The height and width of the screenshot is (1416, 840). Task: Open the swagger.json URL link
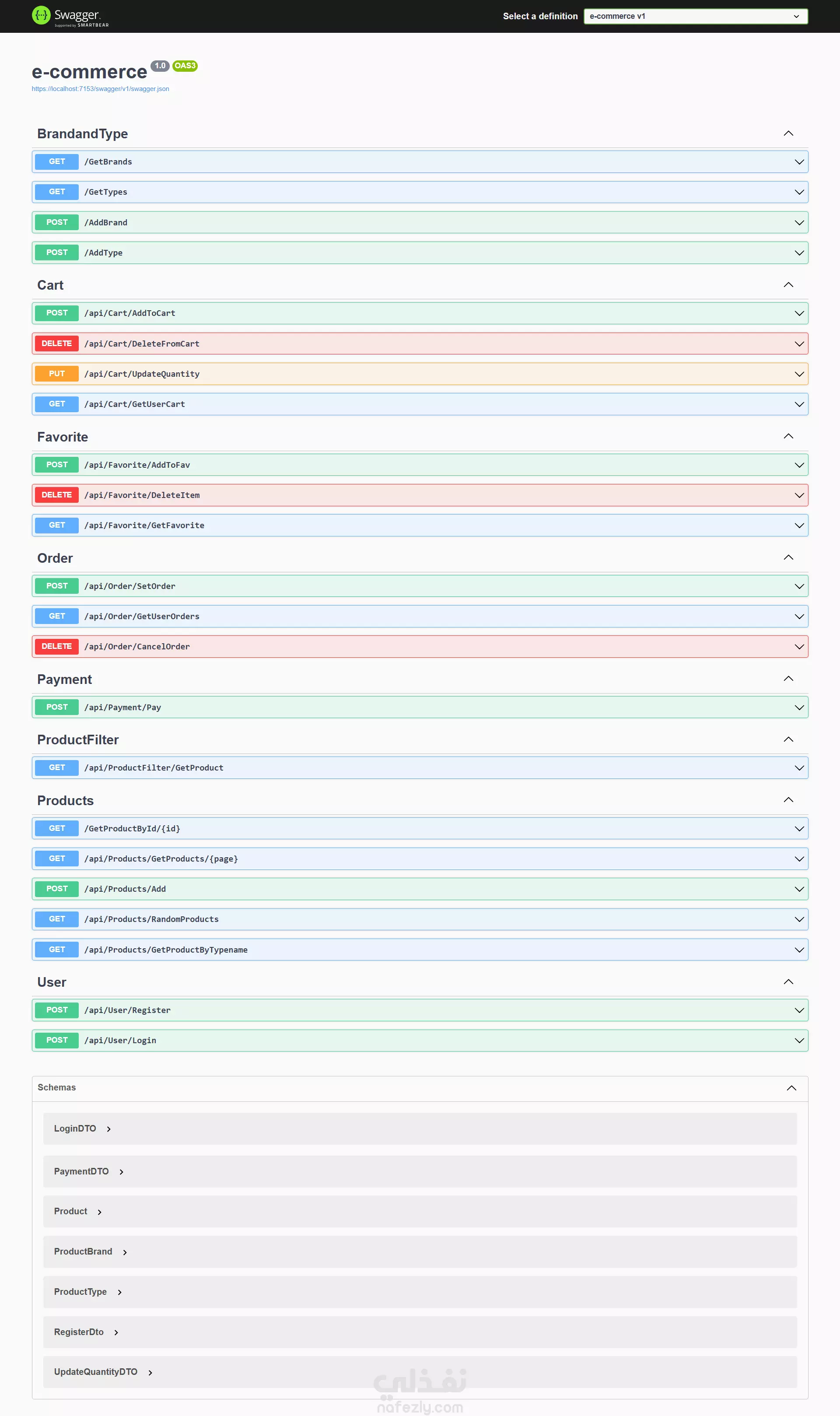100,89
